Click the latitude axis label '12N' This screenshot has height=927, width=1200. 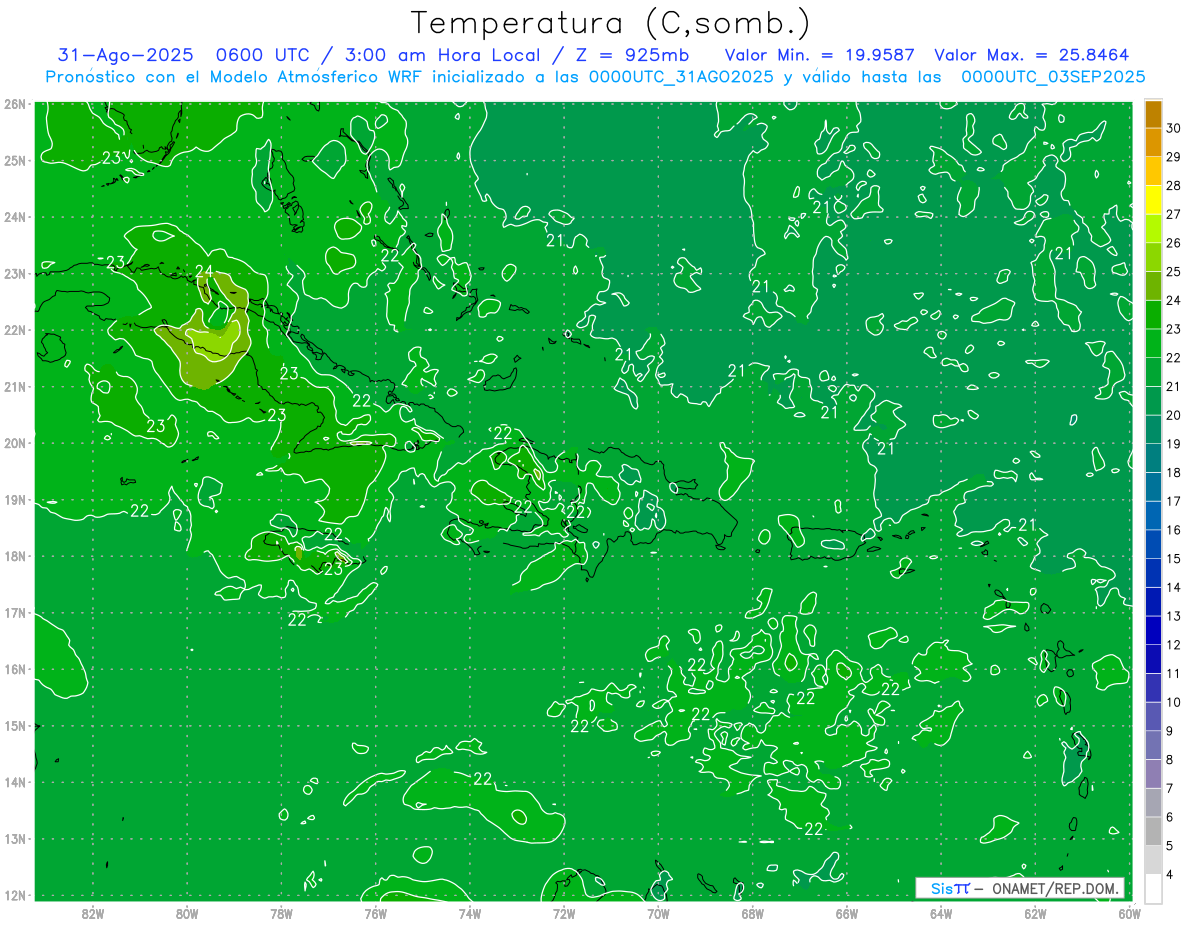pyautogui.click(x=14, y=895)
